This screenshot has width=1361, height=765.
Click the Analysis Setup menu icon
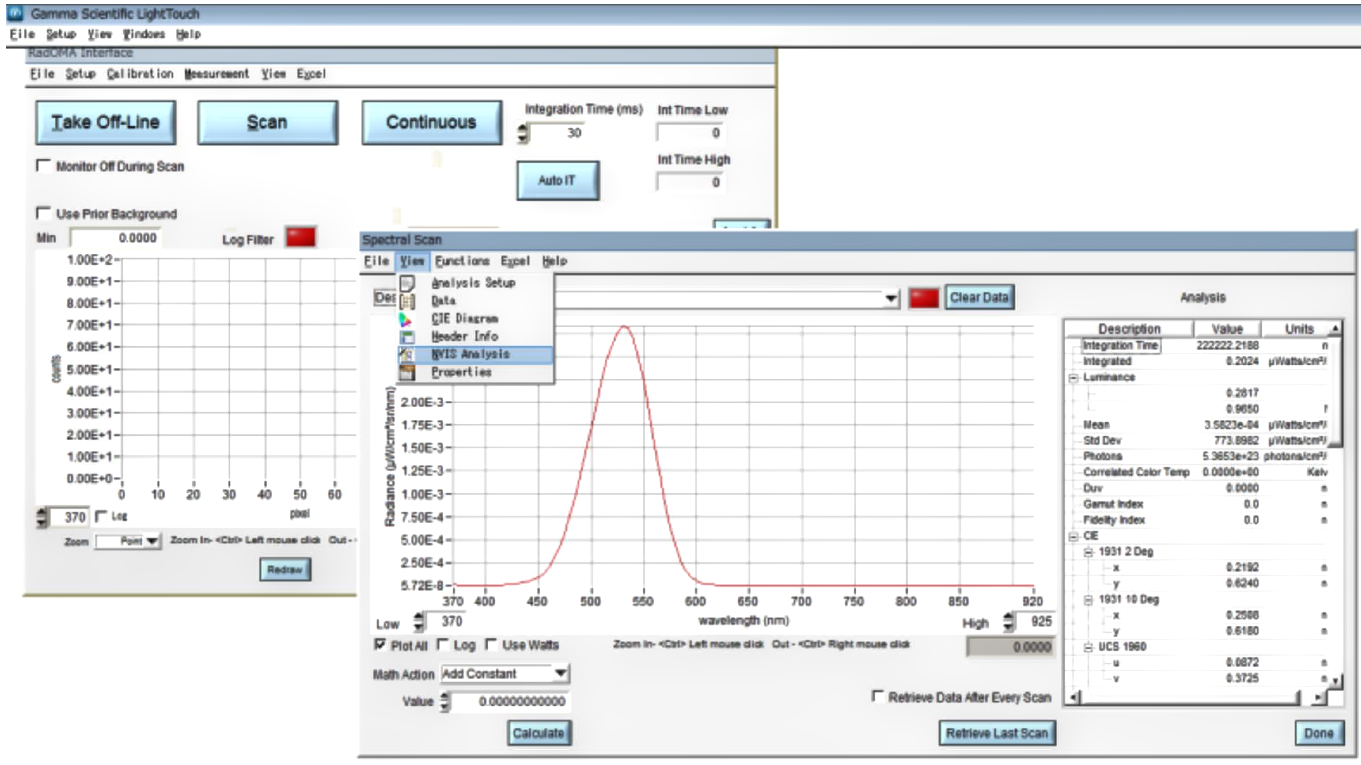(x=407, y=283)
